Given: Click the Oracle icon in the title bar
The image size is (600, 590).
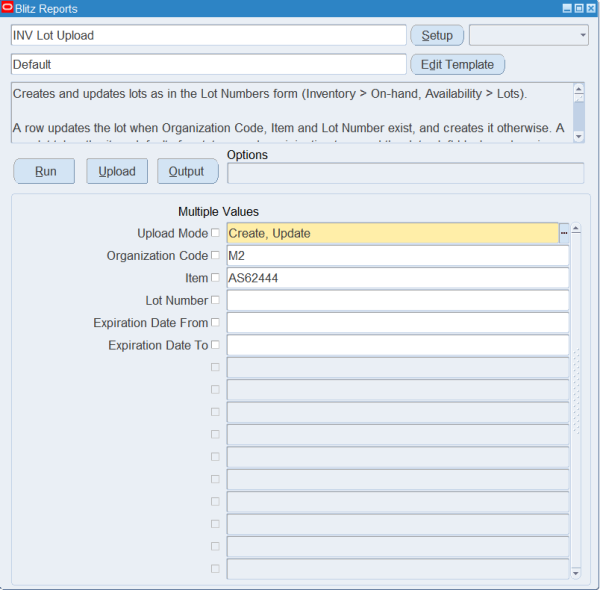Looking at the screenshot, I should tap(7, 8).
